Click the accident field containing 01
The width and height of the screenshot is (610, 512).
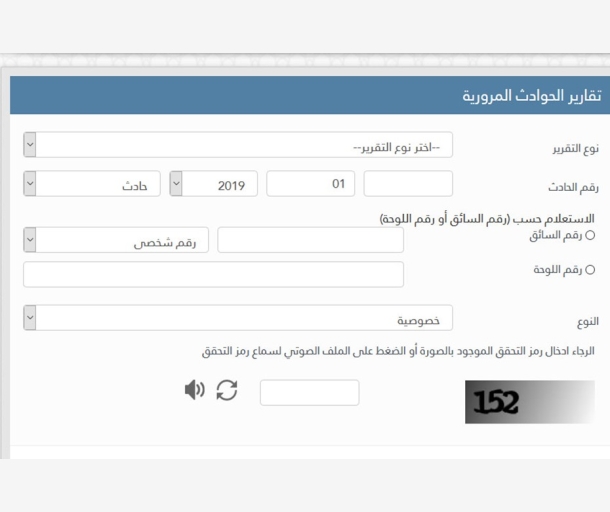point(310,183)
